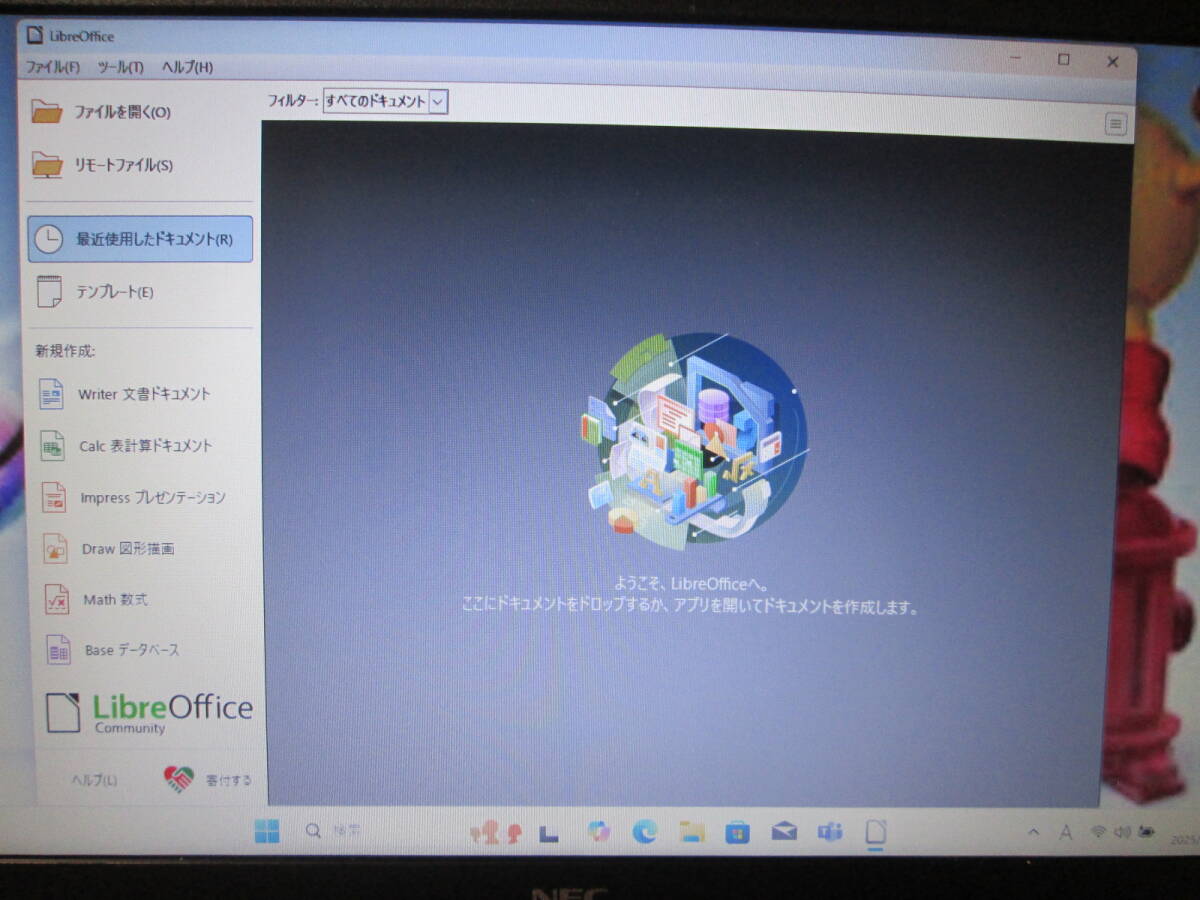Click the Math formula icon

56,600
